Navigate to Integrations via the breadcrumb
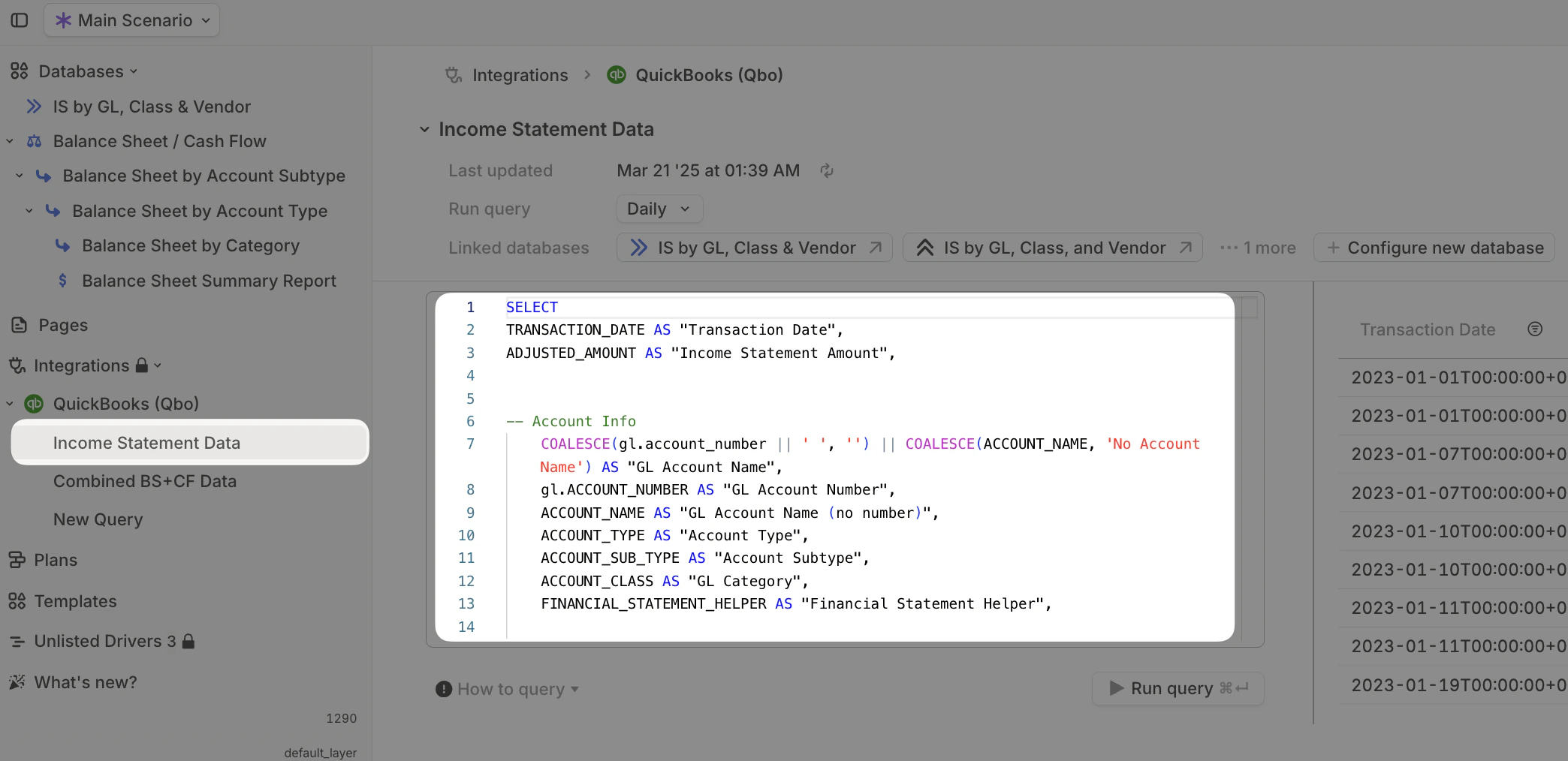Viewport: 1568px width, 761px height. coord(520,75)
